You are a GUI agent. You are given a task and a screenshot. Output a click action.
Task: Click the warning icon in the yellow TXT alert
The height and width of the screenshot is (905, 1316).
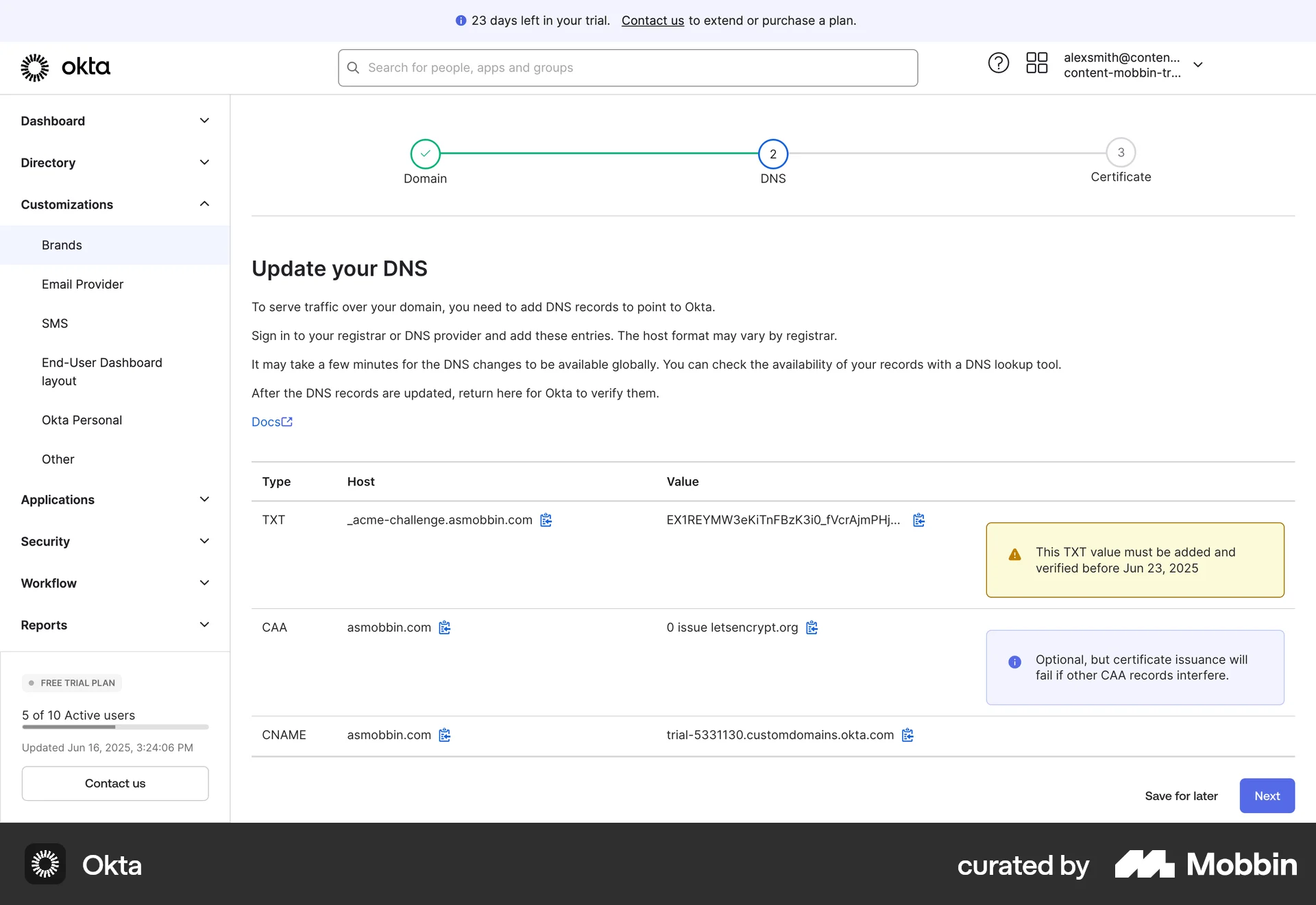pos(1014,555)
